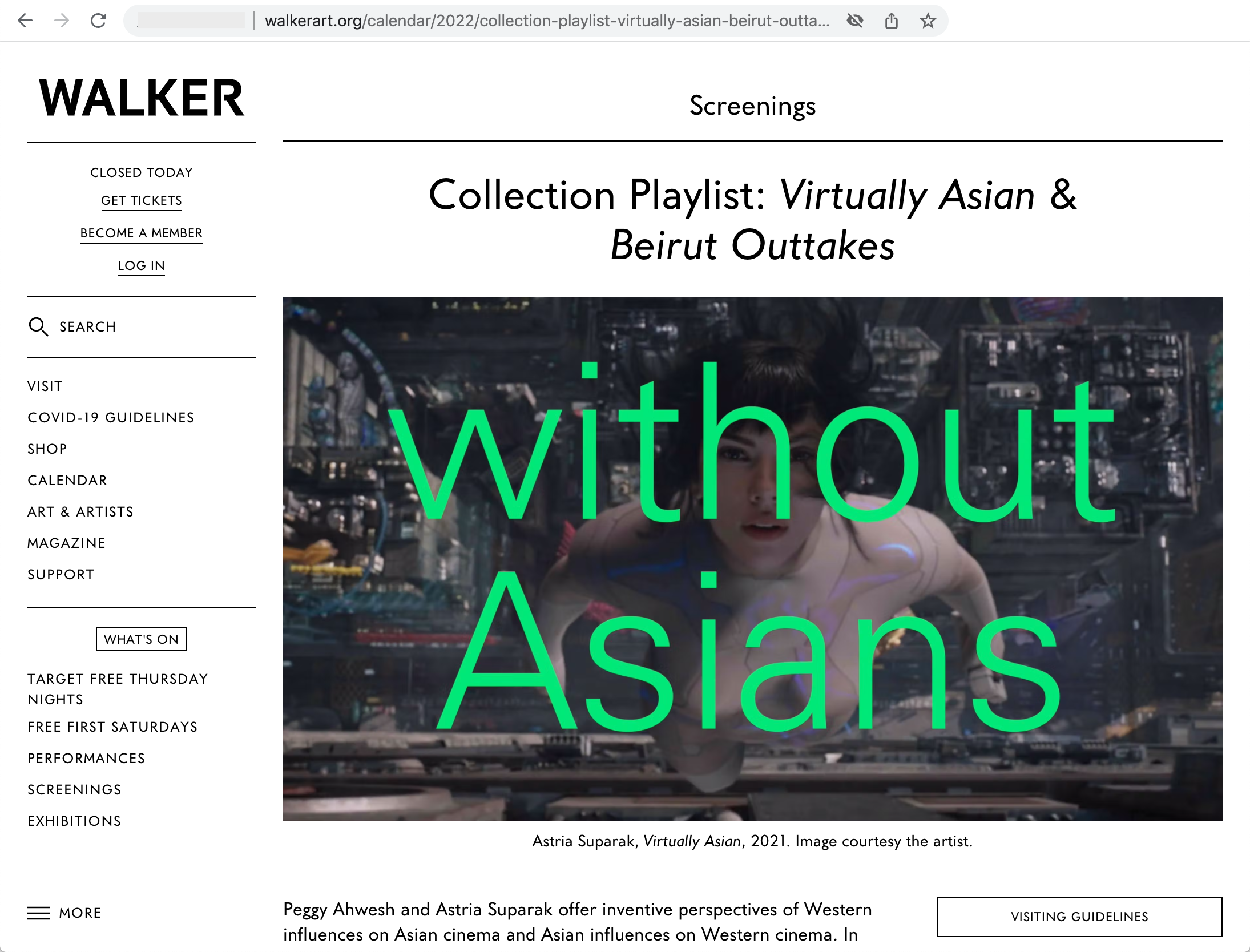Viewport: 1250px width, 952px height.
Task: Open the GET TICKETS link
Action: (141, 200)
